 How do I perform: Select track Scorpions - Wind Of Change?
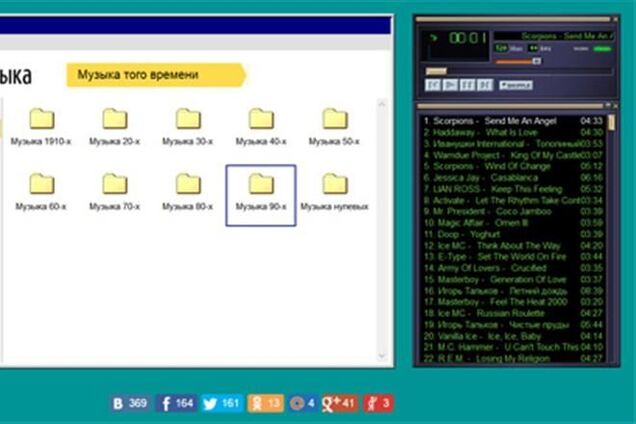click(513, 166)
